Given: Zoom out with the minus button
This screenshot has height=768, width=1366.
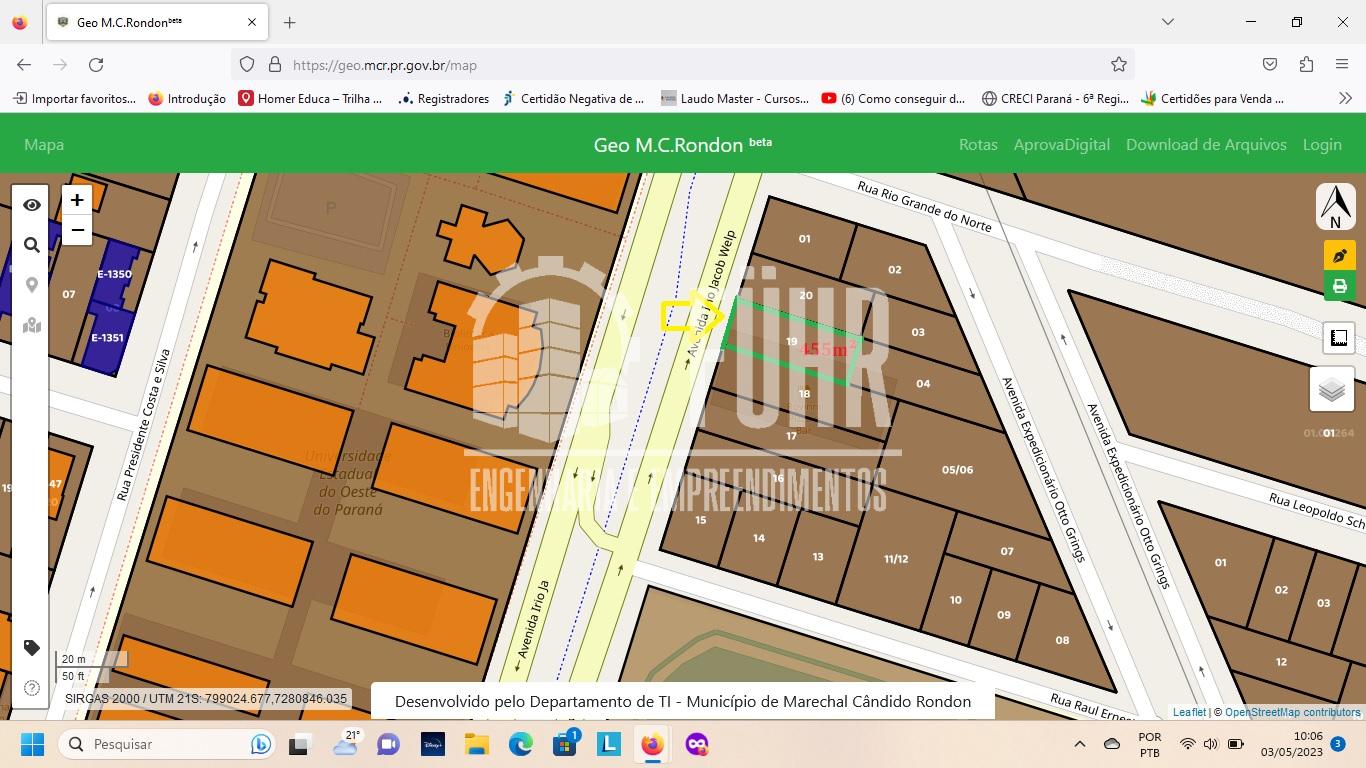Looking at the screenshot, I should [77, 230].
